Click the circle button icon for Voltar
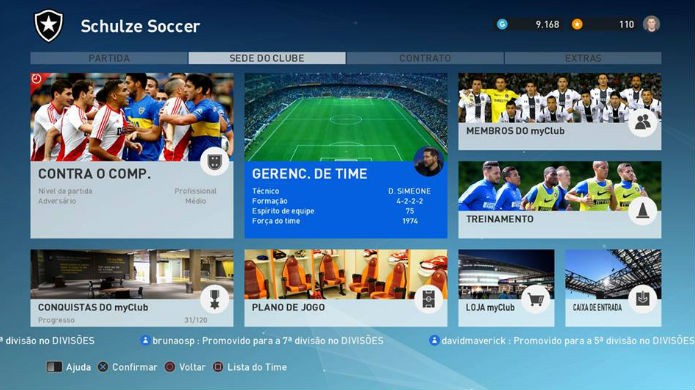The width and height of the screenshot is (695, 390). pos(170,367)
